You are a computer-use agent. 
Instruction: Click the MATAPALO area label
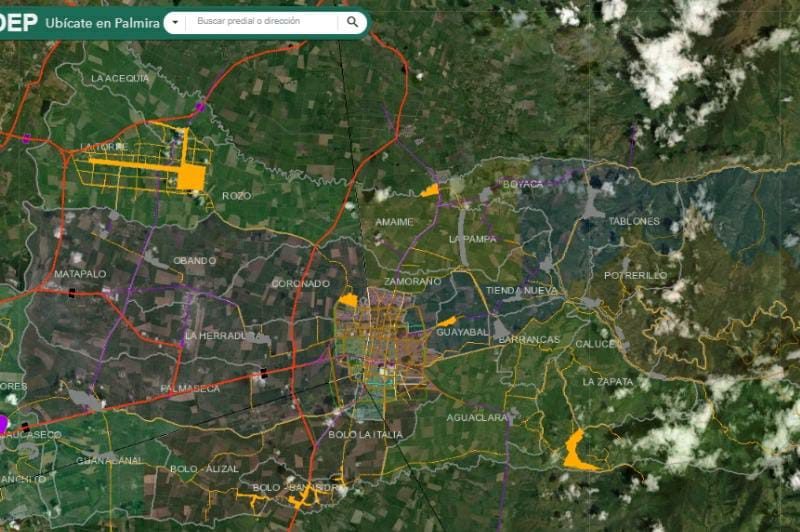pos(80,274)
